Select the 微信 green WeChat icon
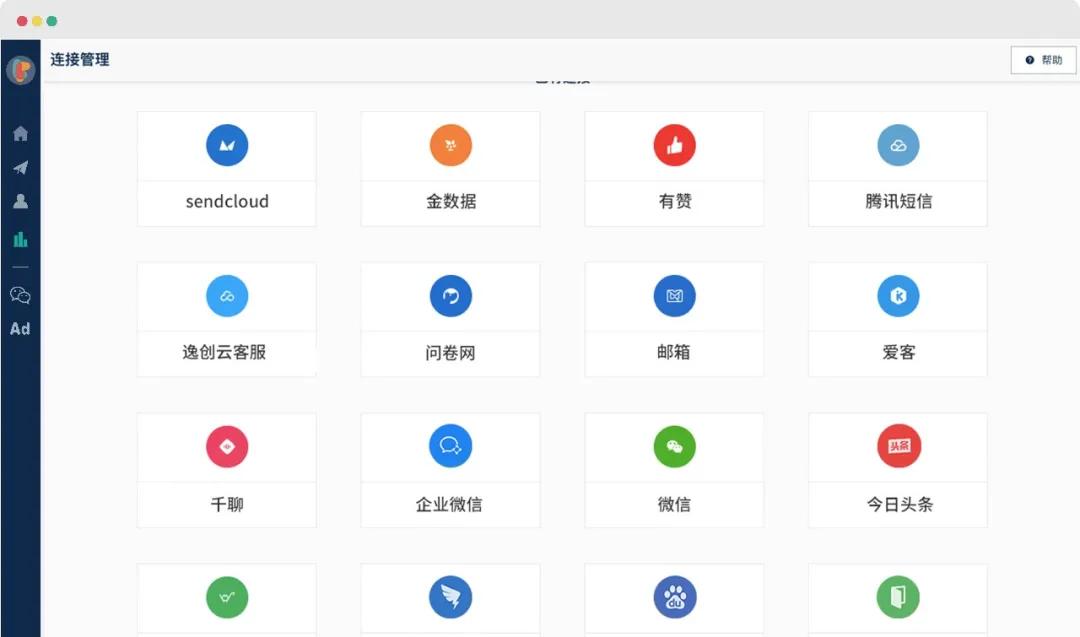Image resolution: width=1080 pixels, height=637 pixels. pos(674,446)
